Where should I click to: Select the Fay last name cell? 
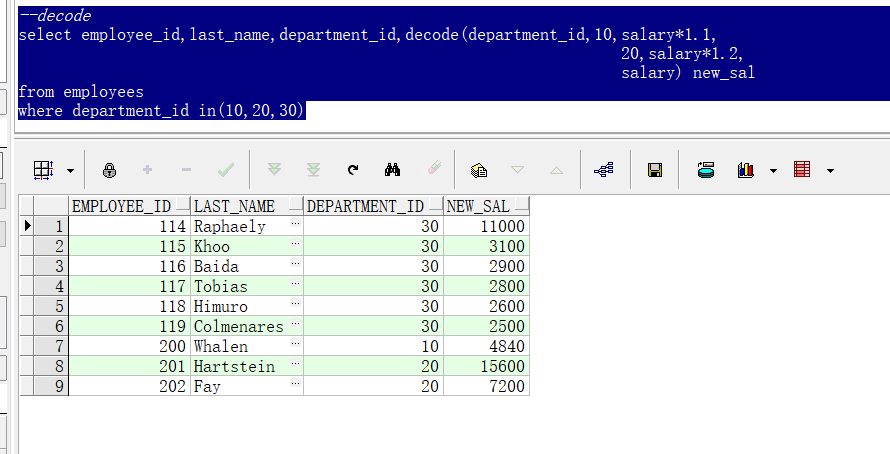(247, 386)
